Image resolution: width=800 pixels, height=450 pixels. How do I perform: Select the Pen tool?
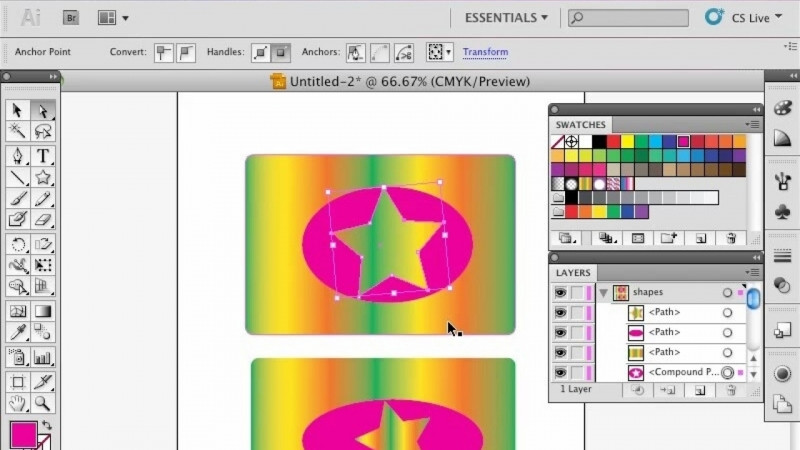click(17, 156)
